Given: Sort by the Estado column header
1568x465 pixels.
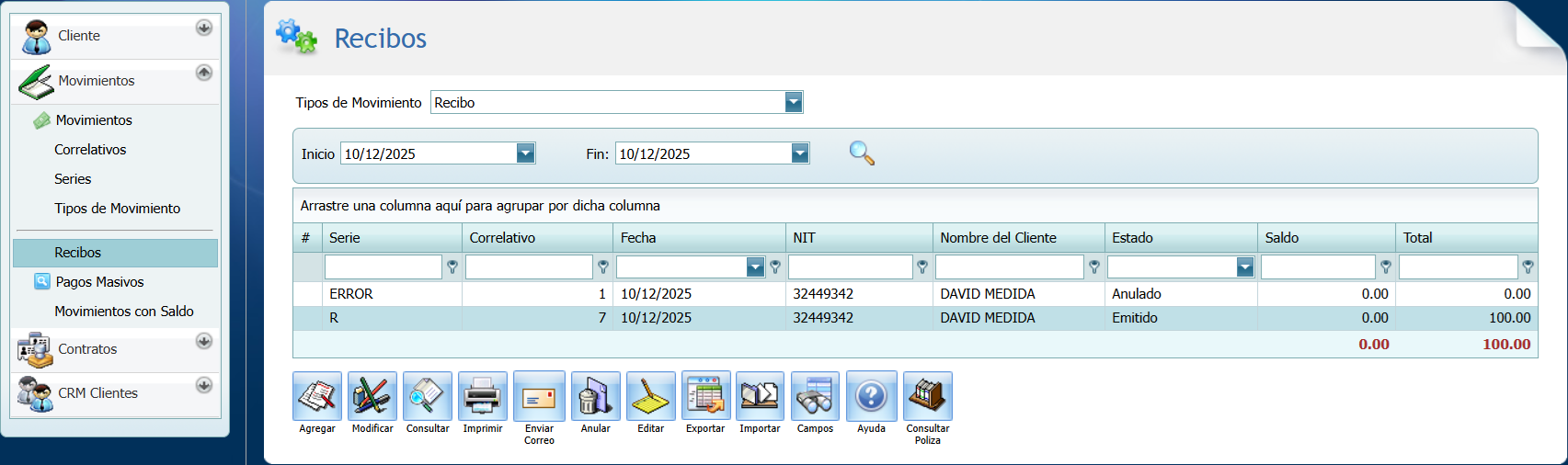Looking at the screenshot, I should [x=1181, y=237].
